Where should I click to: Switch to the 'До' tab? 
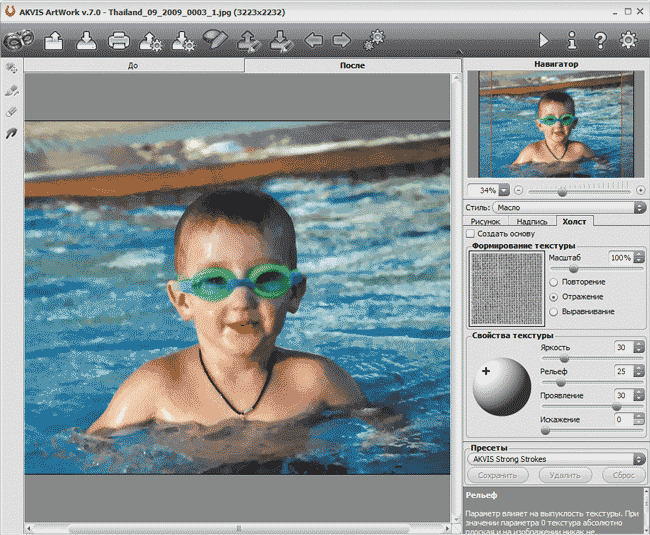134,66
